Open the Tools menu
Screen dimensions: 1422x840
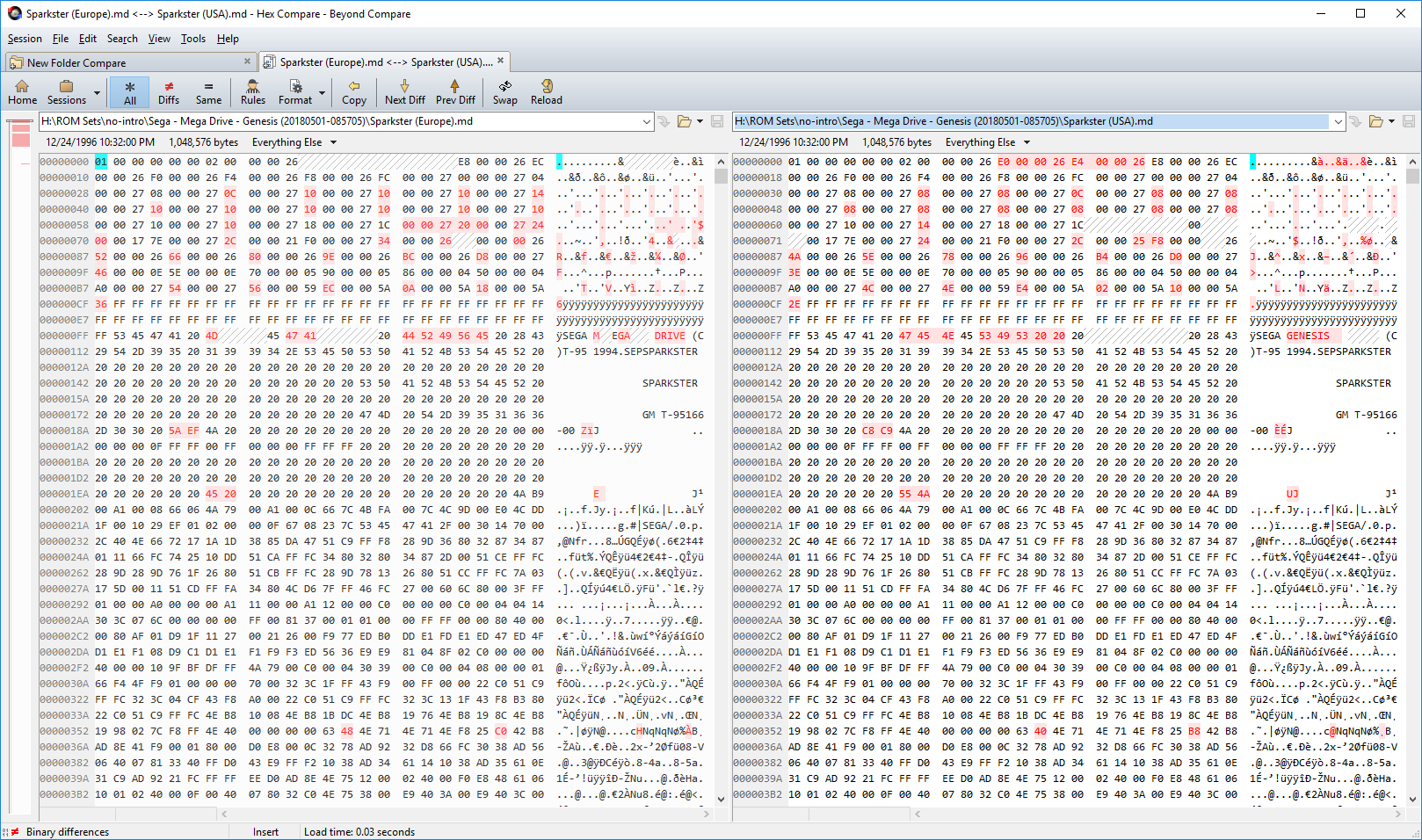coord(193,39)
